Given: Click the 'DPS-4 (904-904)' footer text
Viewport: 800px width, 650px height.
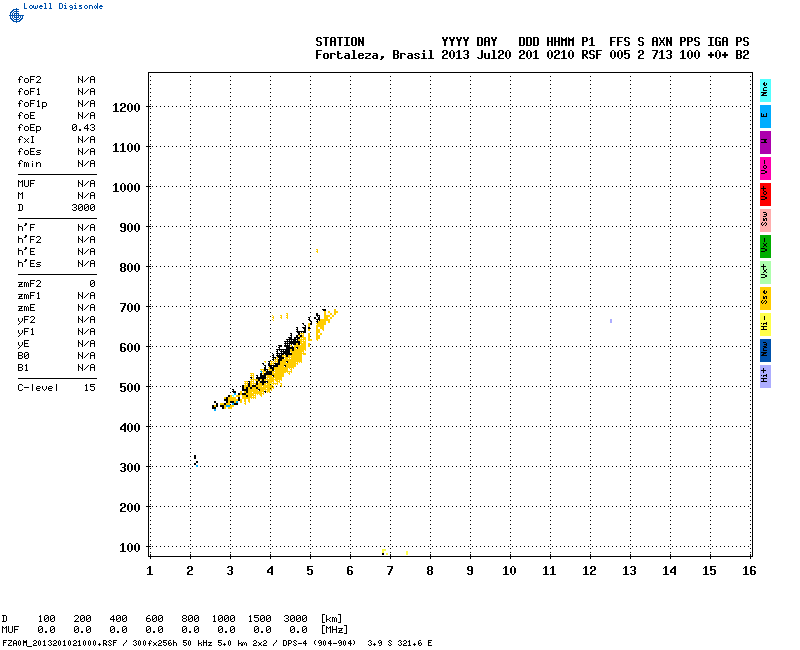Looking at the screenshot, I should [317, 643].
